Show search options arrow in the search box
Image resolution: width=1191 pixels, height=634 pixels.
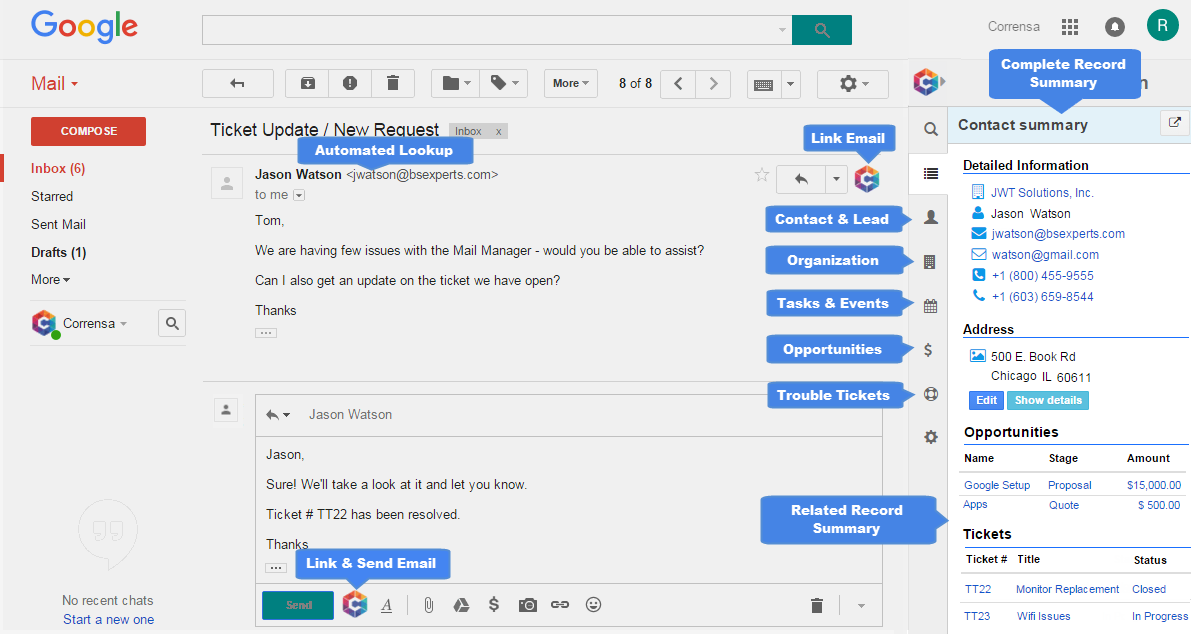click(x=782, y=30)
